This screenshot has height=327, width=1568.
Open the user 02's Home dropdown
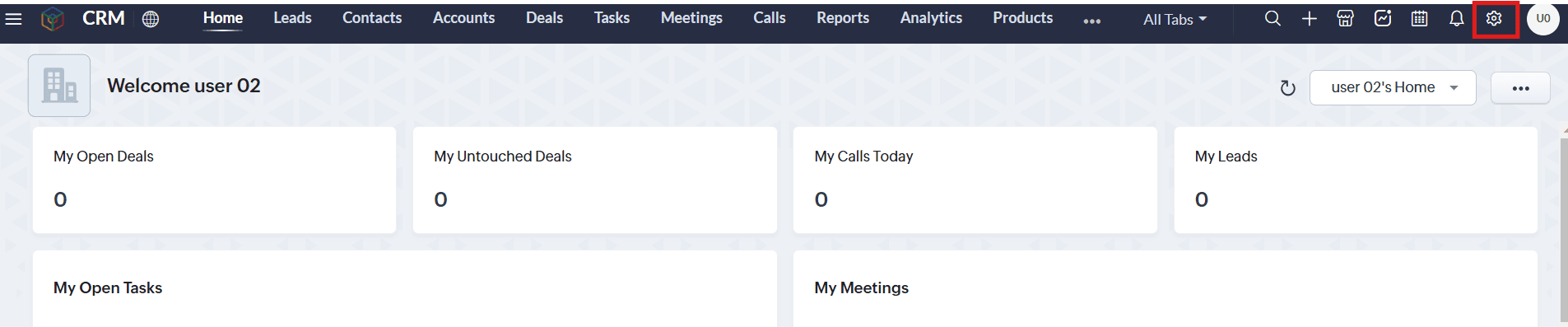coord(1393,87)
